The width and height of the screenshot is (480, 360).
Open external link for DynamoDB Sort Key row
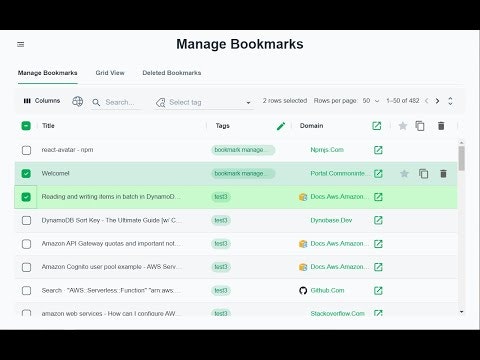pyautogui.click(x=378, y=220)
